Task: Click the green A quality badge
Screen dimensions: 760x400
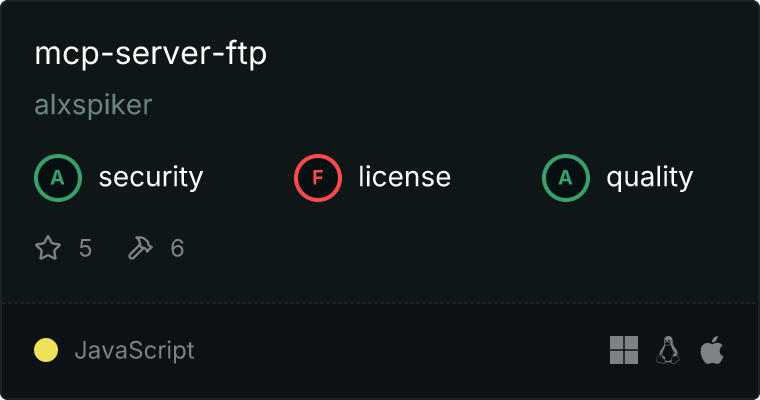Action: 566,178
